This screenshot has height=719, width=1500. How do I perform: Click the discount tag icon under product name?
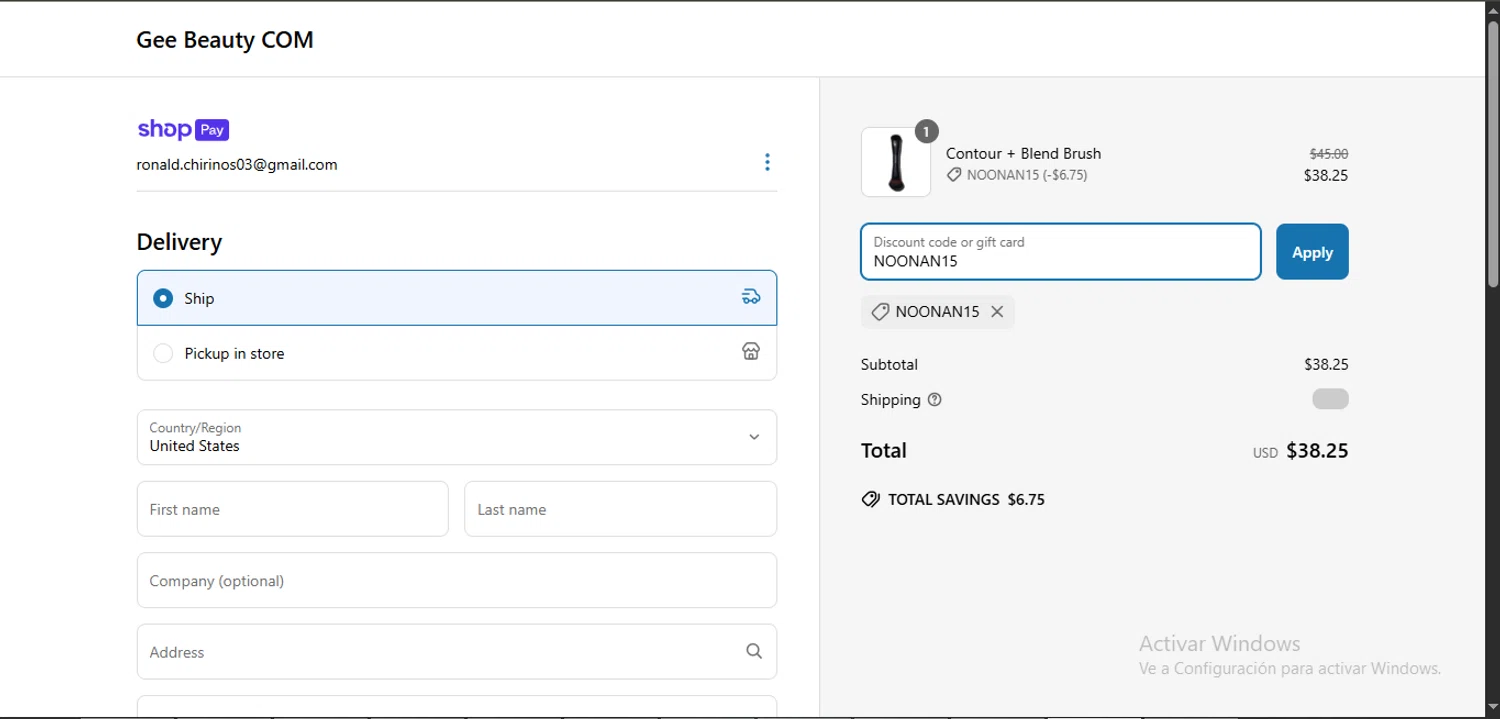click(954, 175)
